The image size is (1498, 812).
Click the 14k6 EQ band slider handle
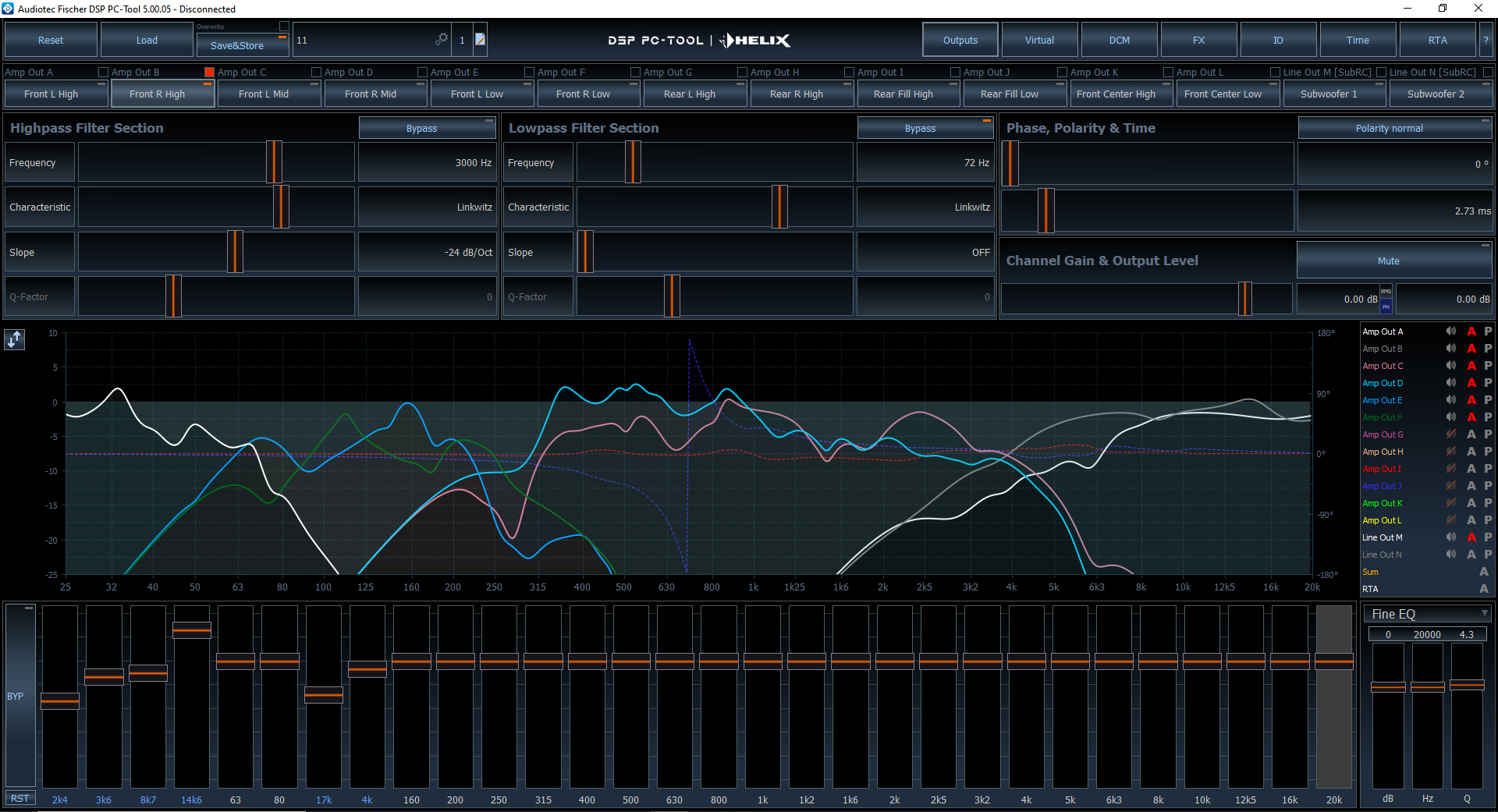tap(191, 629)
